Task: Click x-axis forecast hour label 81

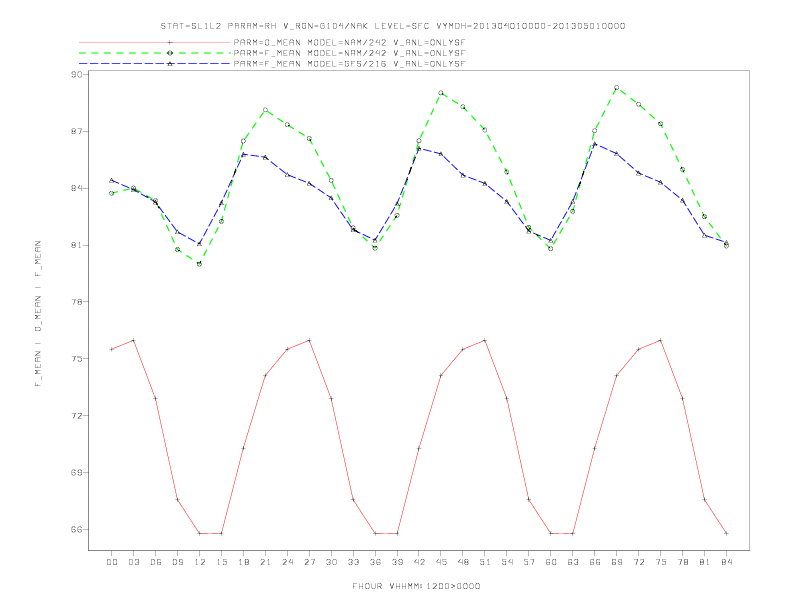Action: 705,562
